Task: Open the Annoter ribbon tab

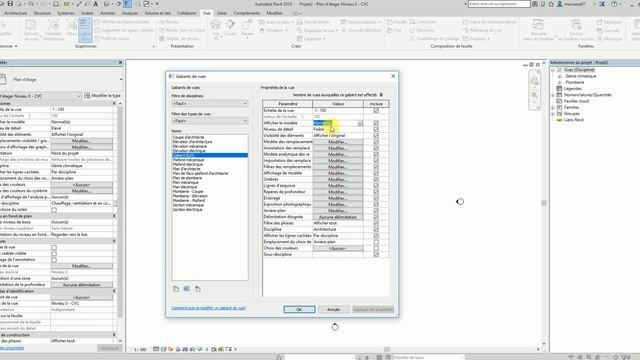Action: click(108, 13)
